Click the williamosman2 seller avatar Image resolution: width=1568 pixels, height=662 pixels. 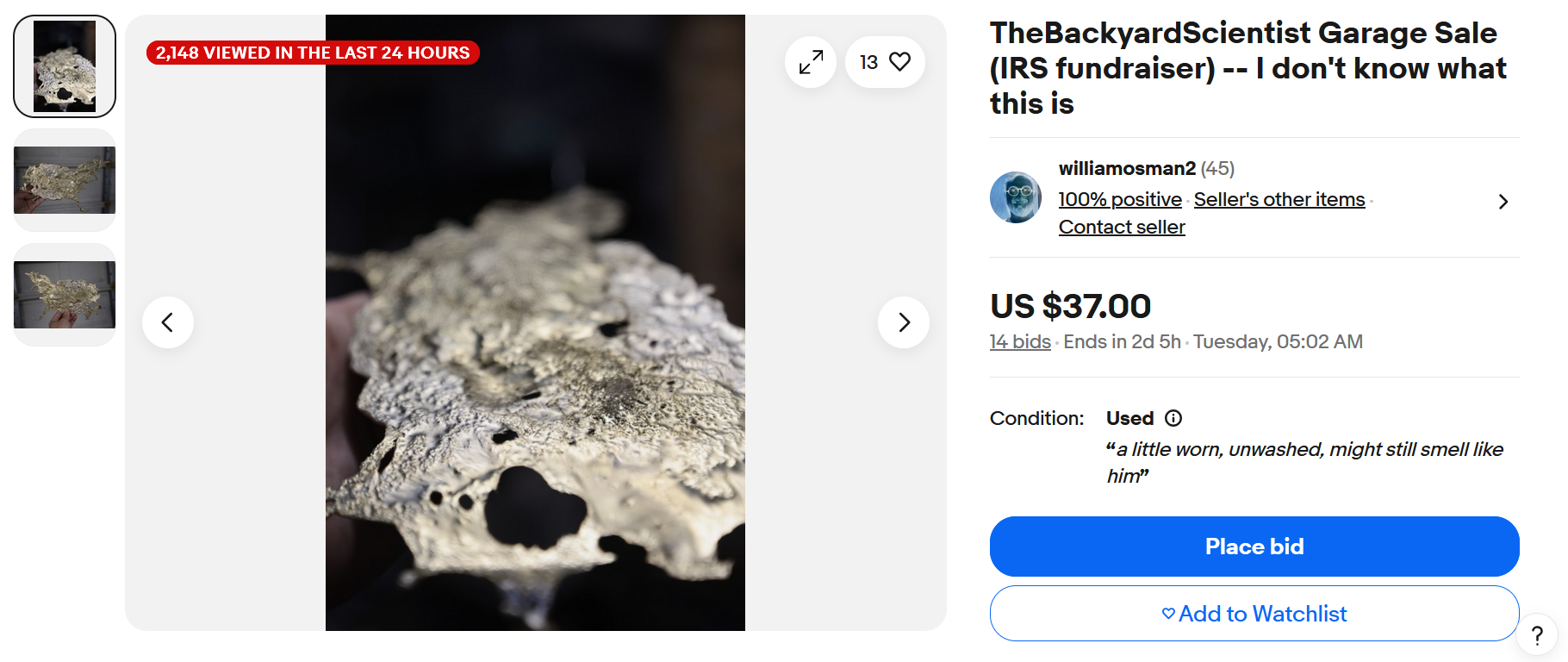click(1016, 197)
